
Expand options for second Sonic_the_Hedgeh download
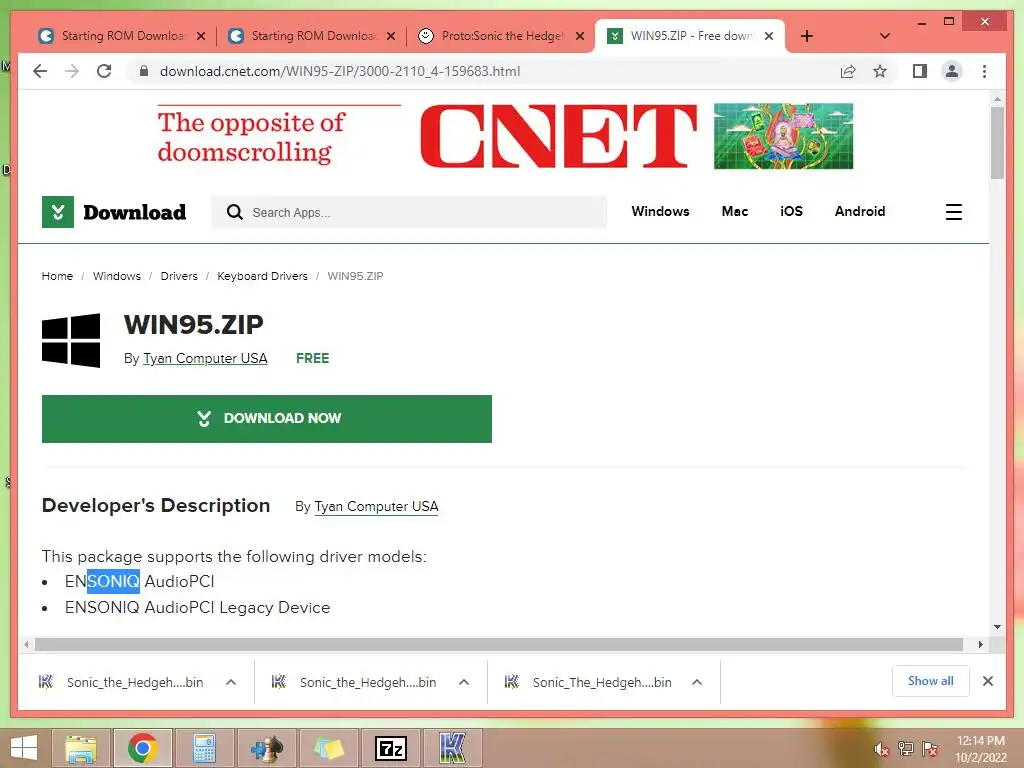coord(464,682)
